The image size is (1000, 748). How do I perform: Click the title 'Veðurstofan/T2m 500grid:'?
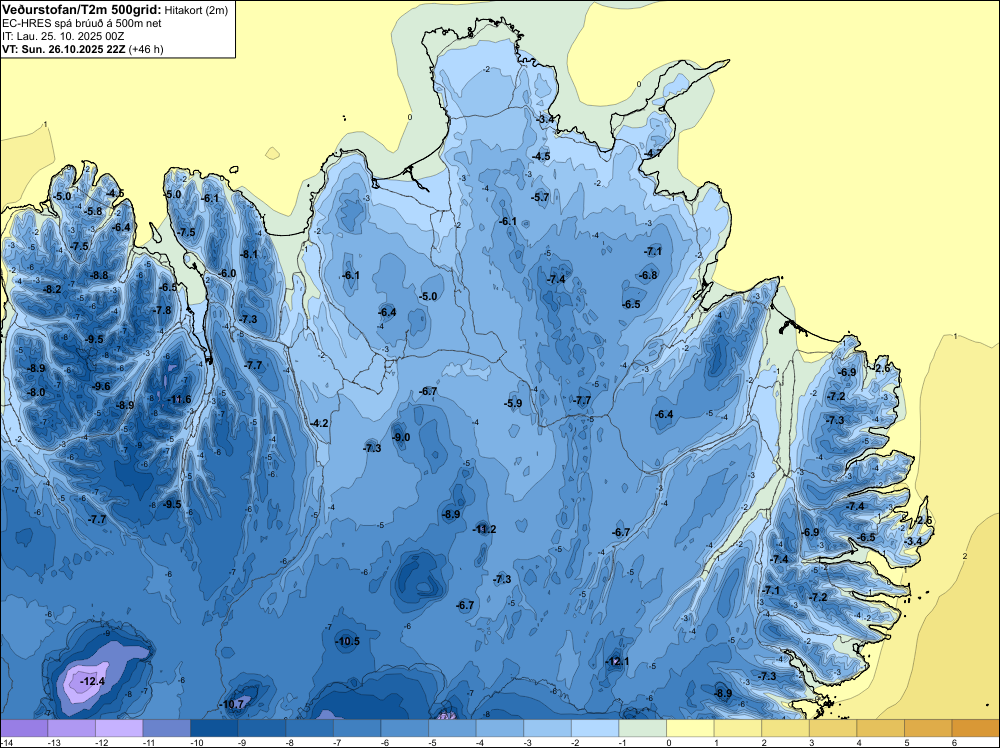coord(82,10)
